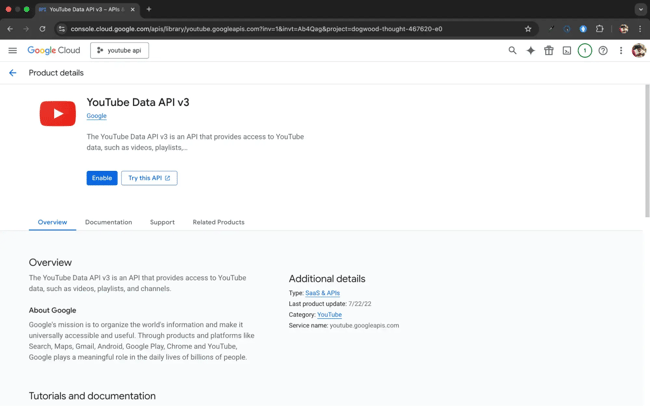Bookmark this page with star icon
The width and height of the screenshot is (650, 406).
pos(528,29)
